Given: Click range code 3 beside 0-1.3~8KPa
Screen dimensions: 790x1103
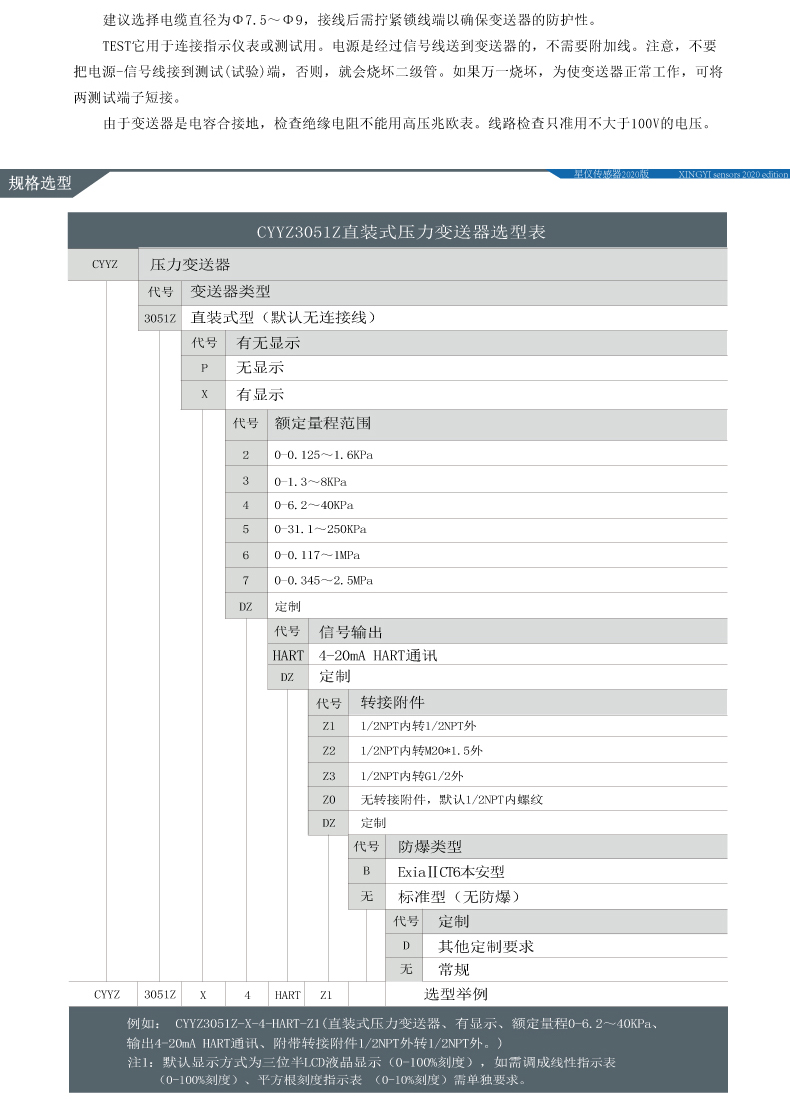Looking at the screenshot, I should (246, 481).
